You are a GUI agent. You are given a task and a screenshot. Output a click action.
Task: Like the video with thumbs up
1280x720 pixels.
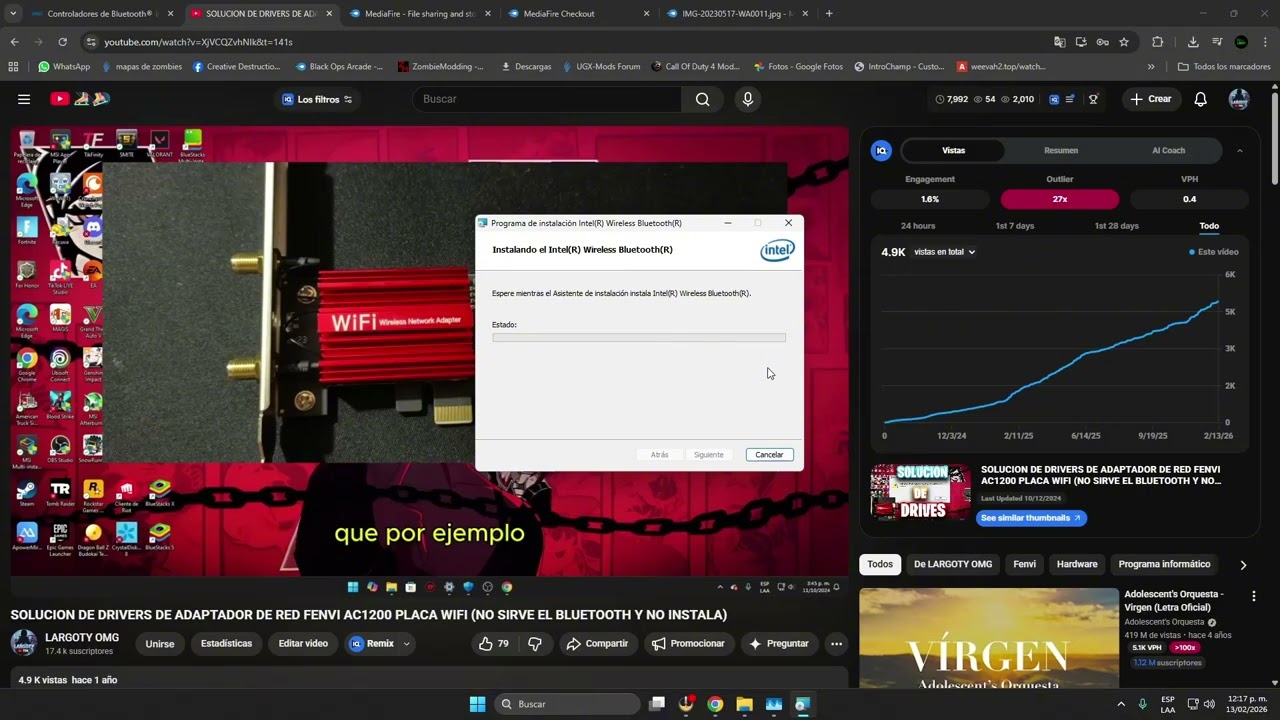(493, 644)
